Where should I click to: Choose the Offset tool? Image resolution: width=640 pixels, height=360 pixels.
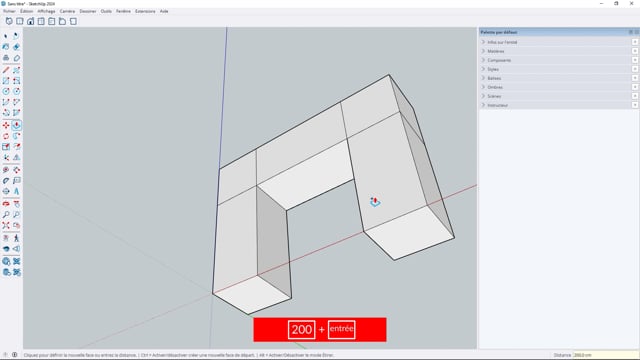point(16,147)
